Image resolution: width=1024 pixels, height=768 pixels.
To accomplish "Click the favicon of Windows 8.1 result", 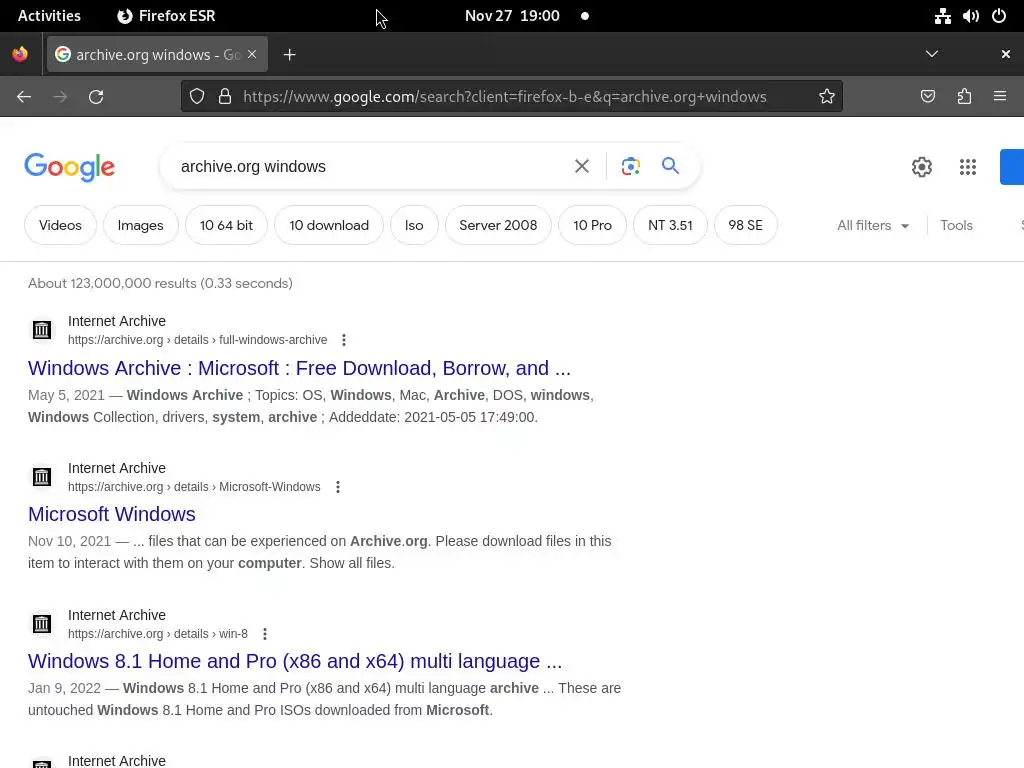I will coord(42,624).
